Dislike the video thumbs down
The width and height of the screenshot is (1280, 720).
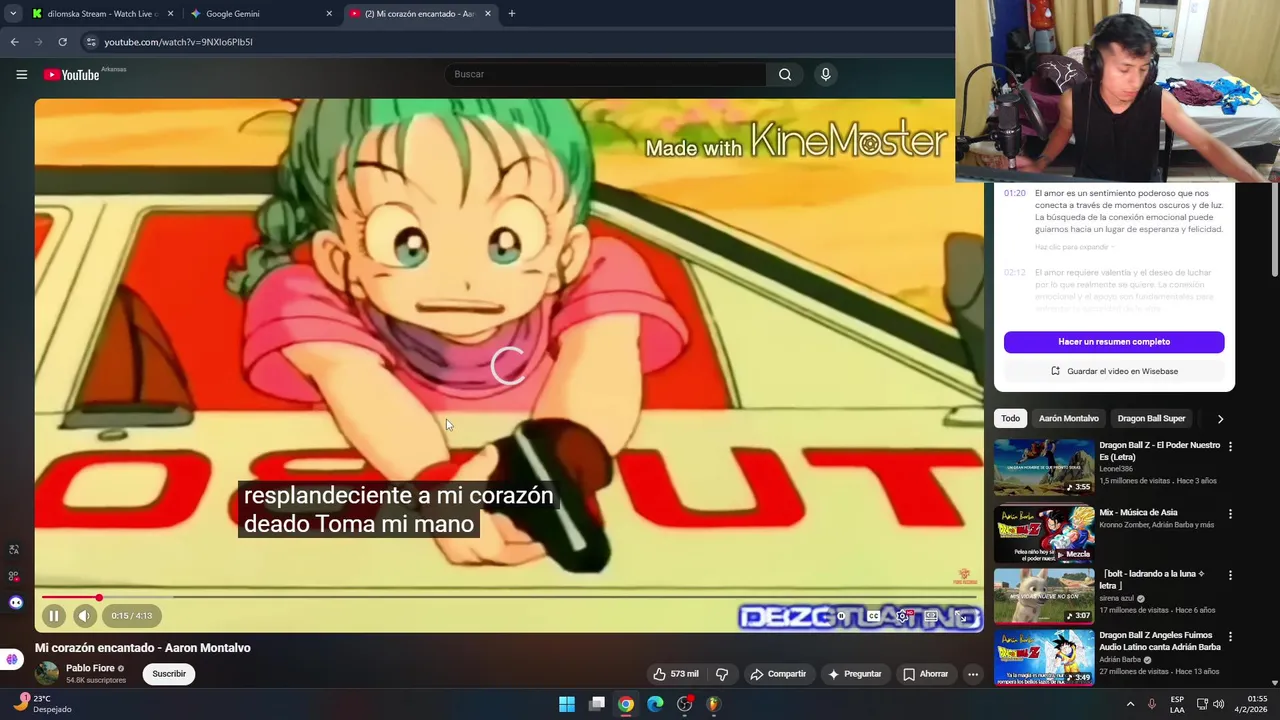tap(722, 674)
